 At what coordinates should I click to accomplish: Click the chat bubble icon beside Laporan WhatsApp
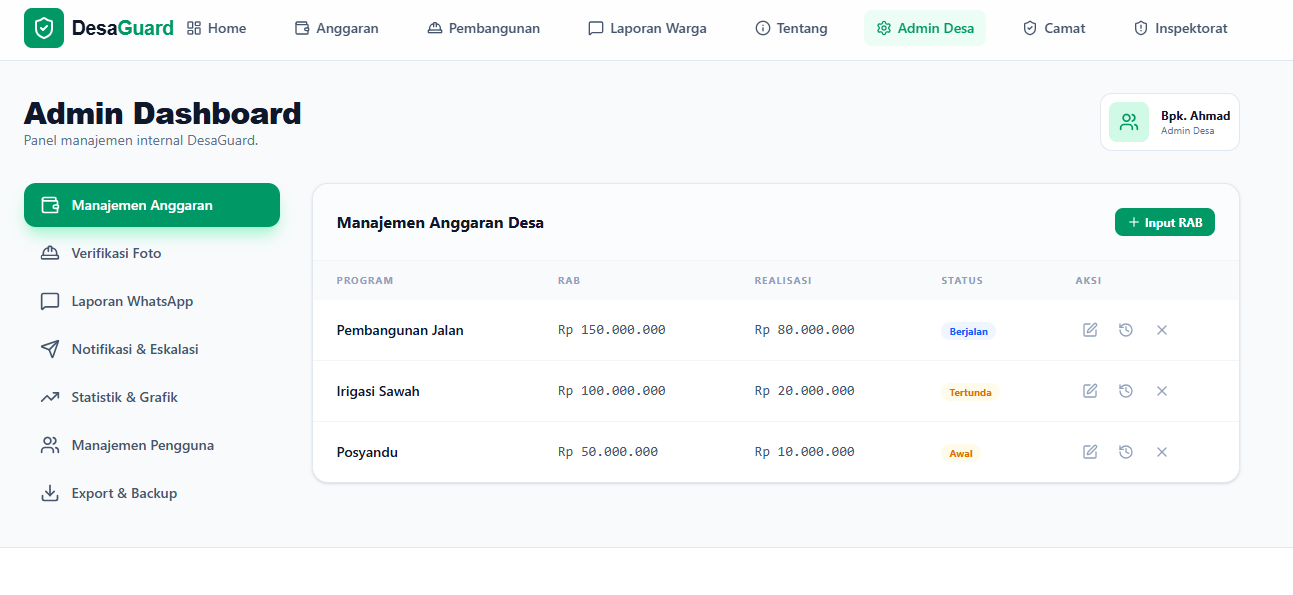(50, 301)
